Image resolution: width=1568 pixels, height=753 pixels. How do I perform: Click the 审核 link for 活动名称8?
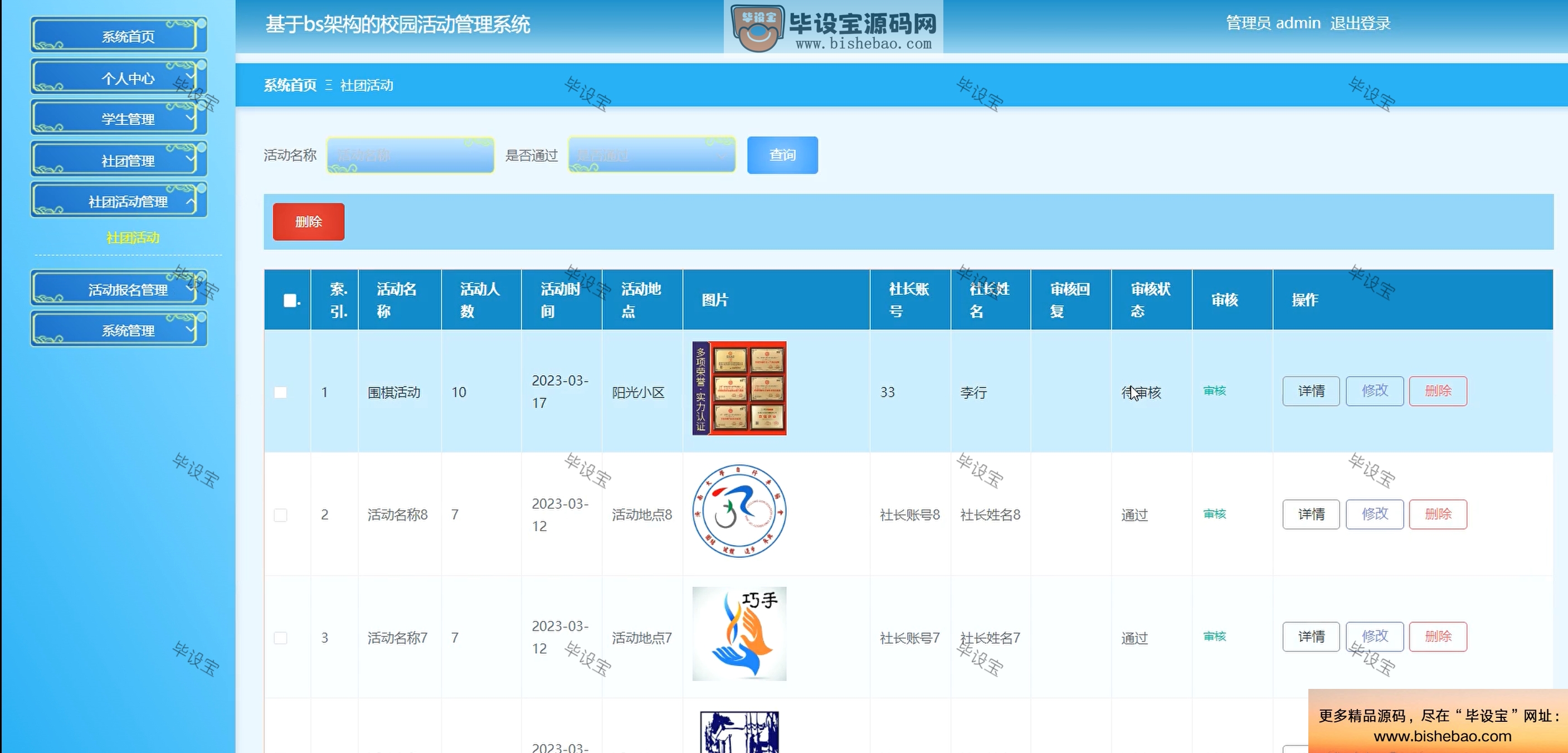coord(1214,514)
